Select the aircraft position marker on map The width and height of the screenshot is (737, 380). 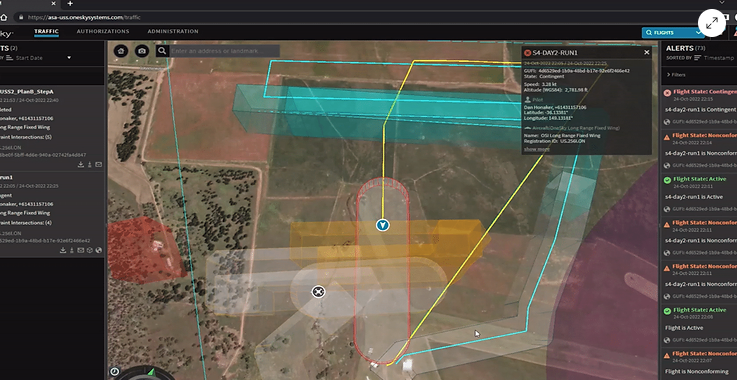pyautogui.click(x=383, y=225)
